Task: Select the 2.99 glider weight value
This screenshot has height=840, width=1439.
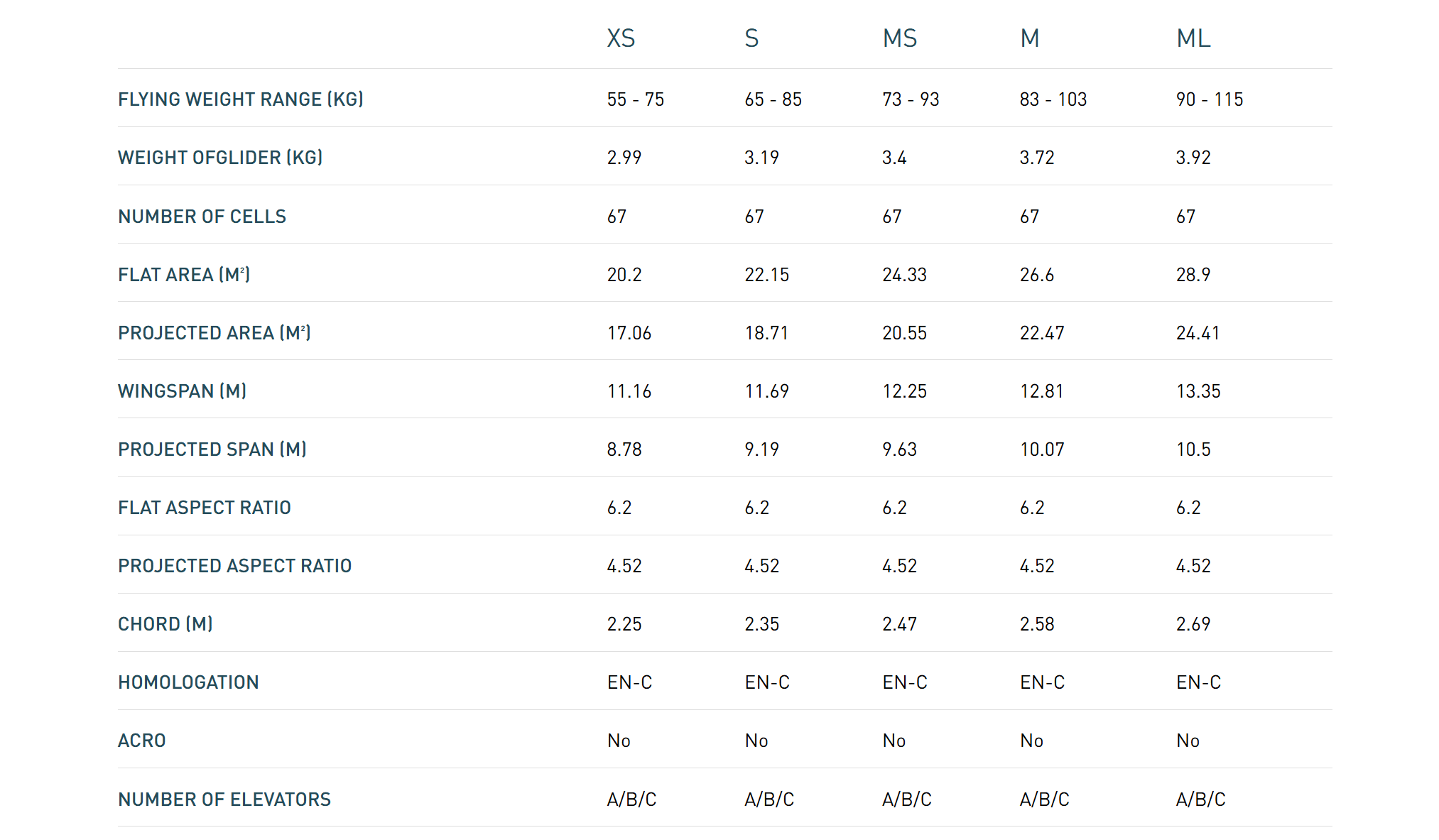Action: (x=624, y=158)
